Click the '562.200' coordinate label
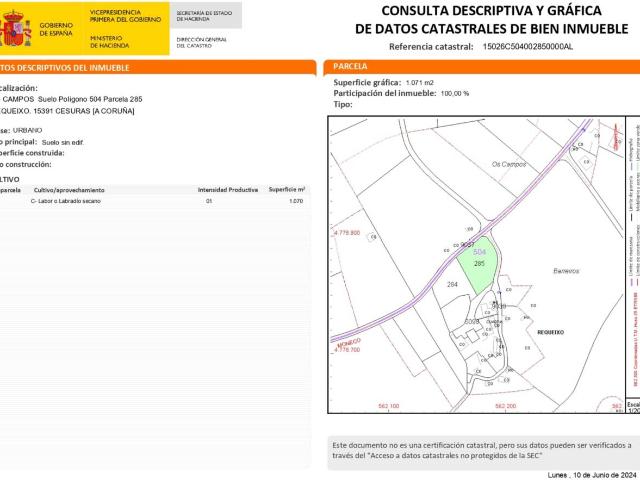640x480 pixels. 505,406
